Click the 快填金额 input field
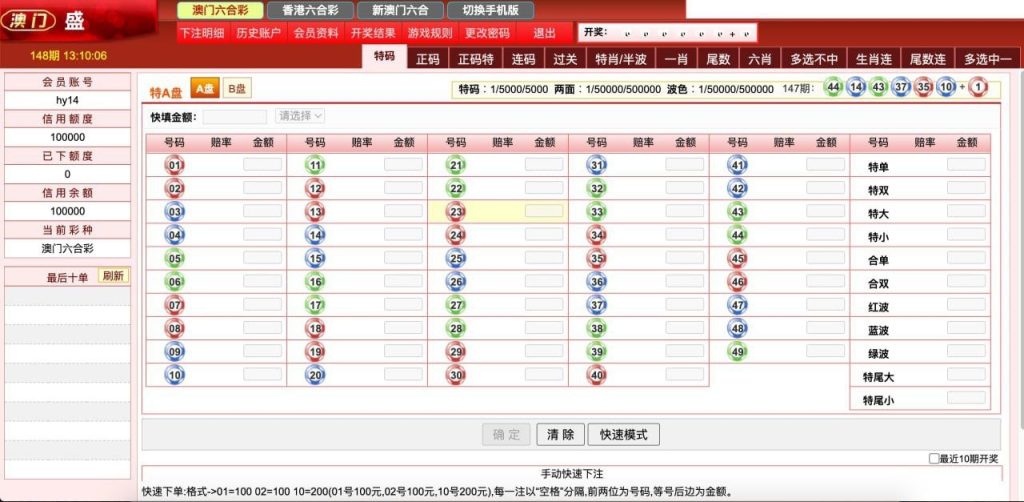The image size is (1024, 502). (x=235, y=117)
